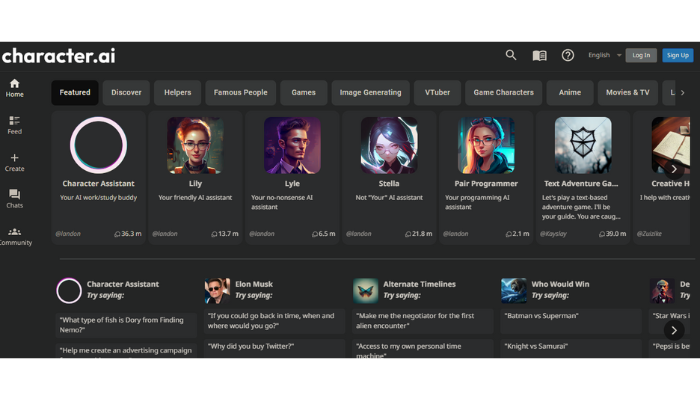700x400 pixels.
Task: Click the Alternate Timelines butterfly icon
Action: (x=366, y=291)
